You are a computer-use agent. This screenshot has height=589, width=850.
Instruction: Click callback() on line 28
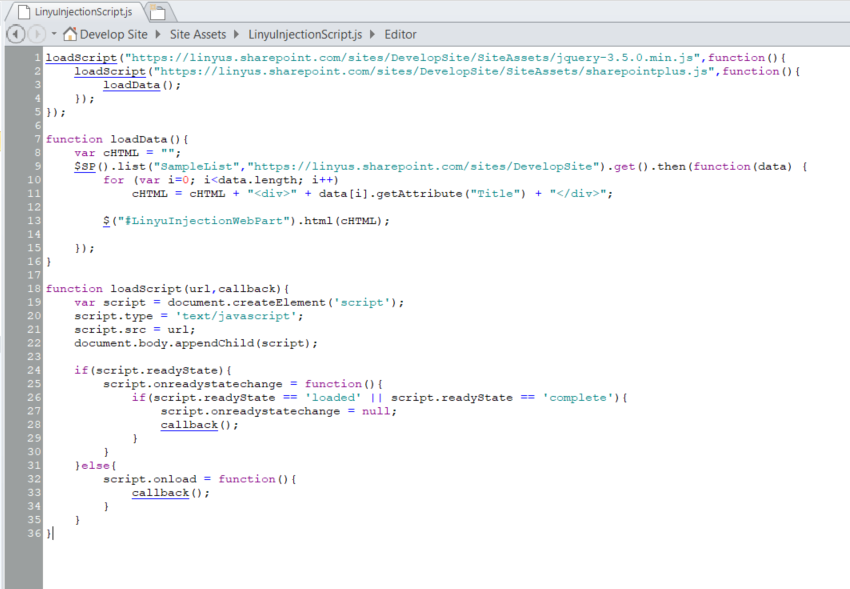196,425
